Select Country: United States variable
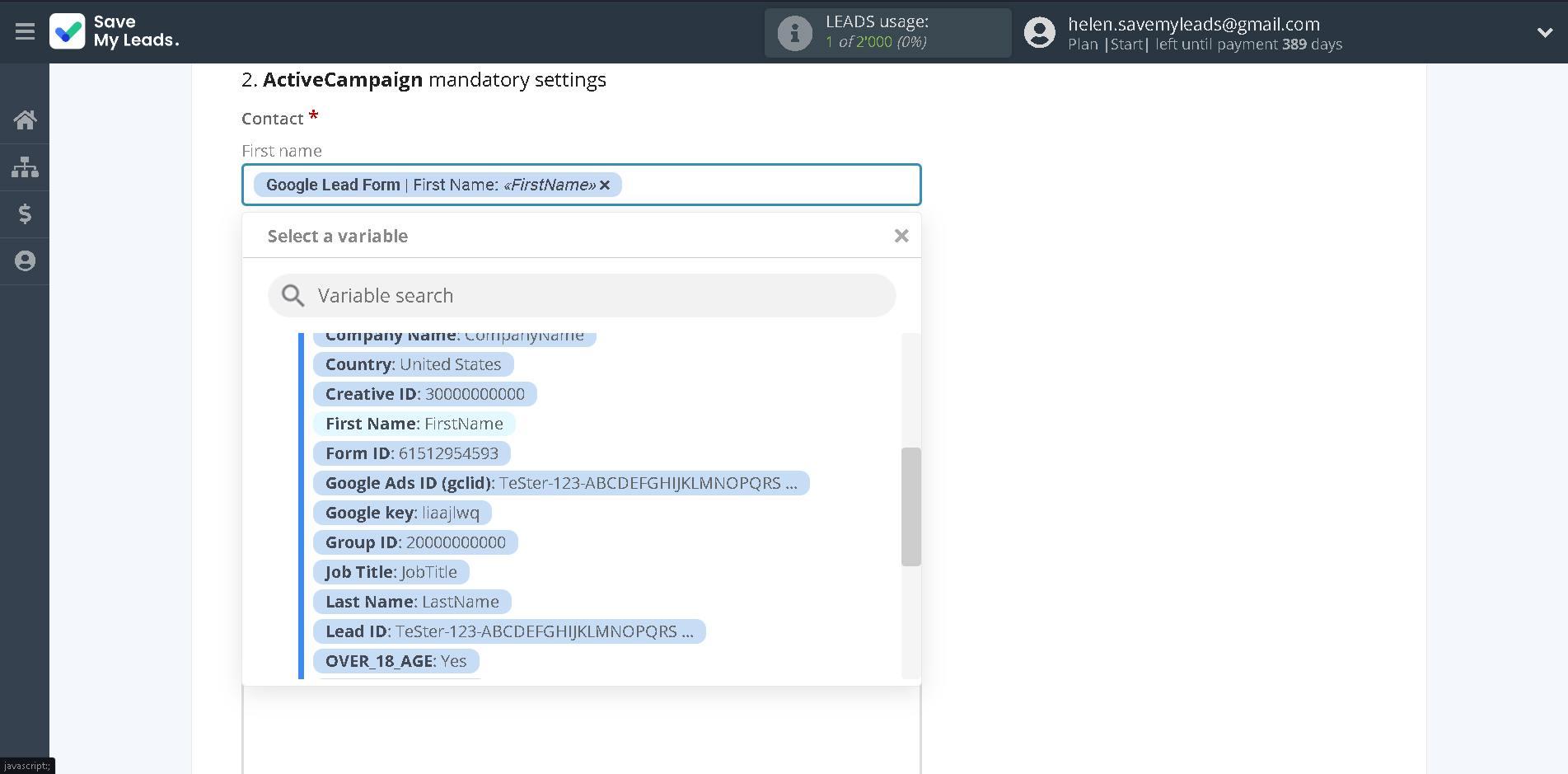 (413, 364)
